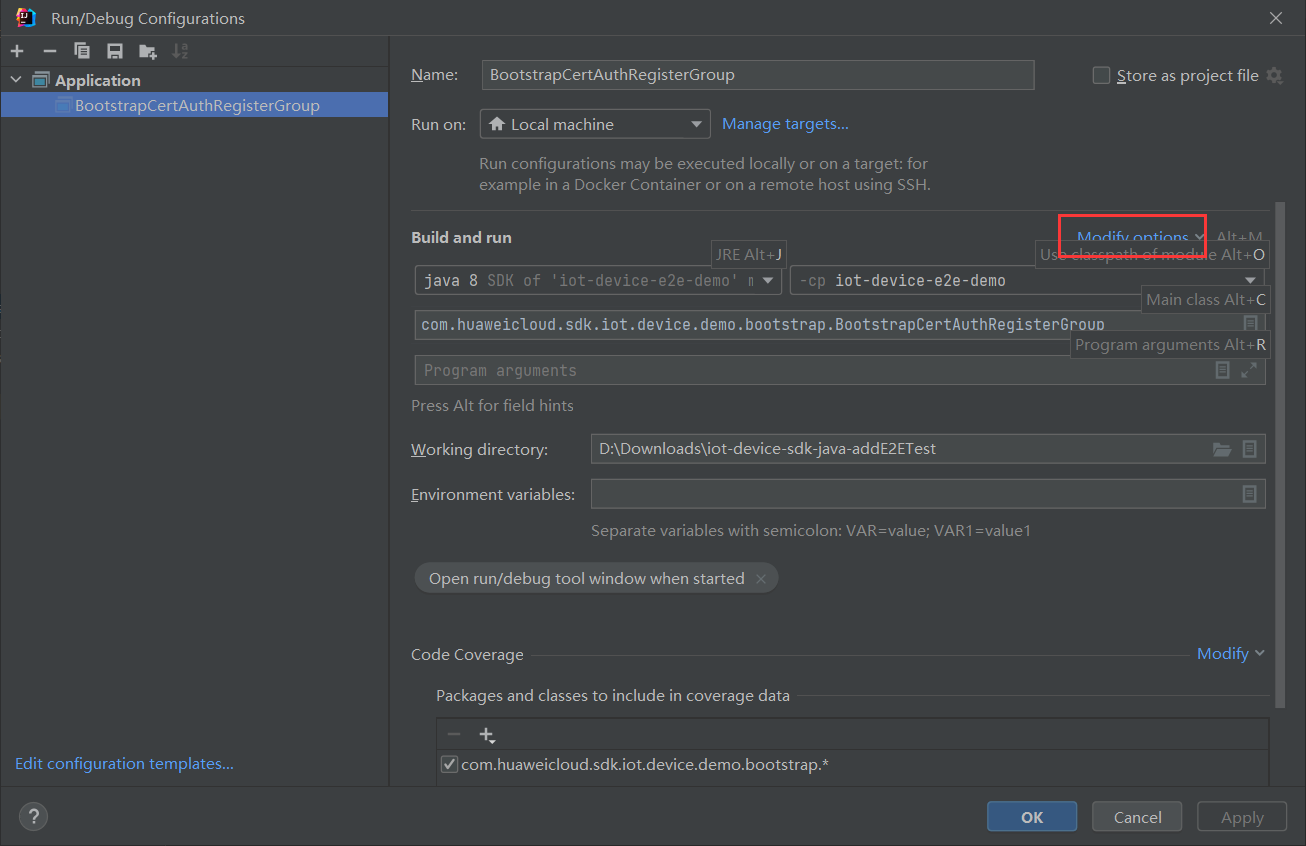1306x846 pixels.
Task: Click the Apply button
Action: coord(1242,817)
